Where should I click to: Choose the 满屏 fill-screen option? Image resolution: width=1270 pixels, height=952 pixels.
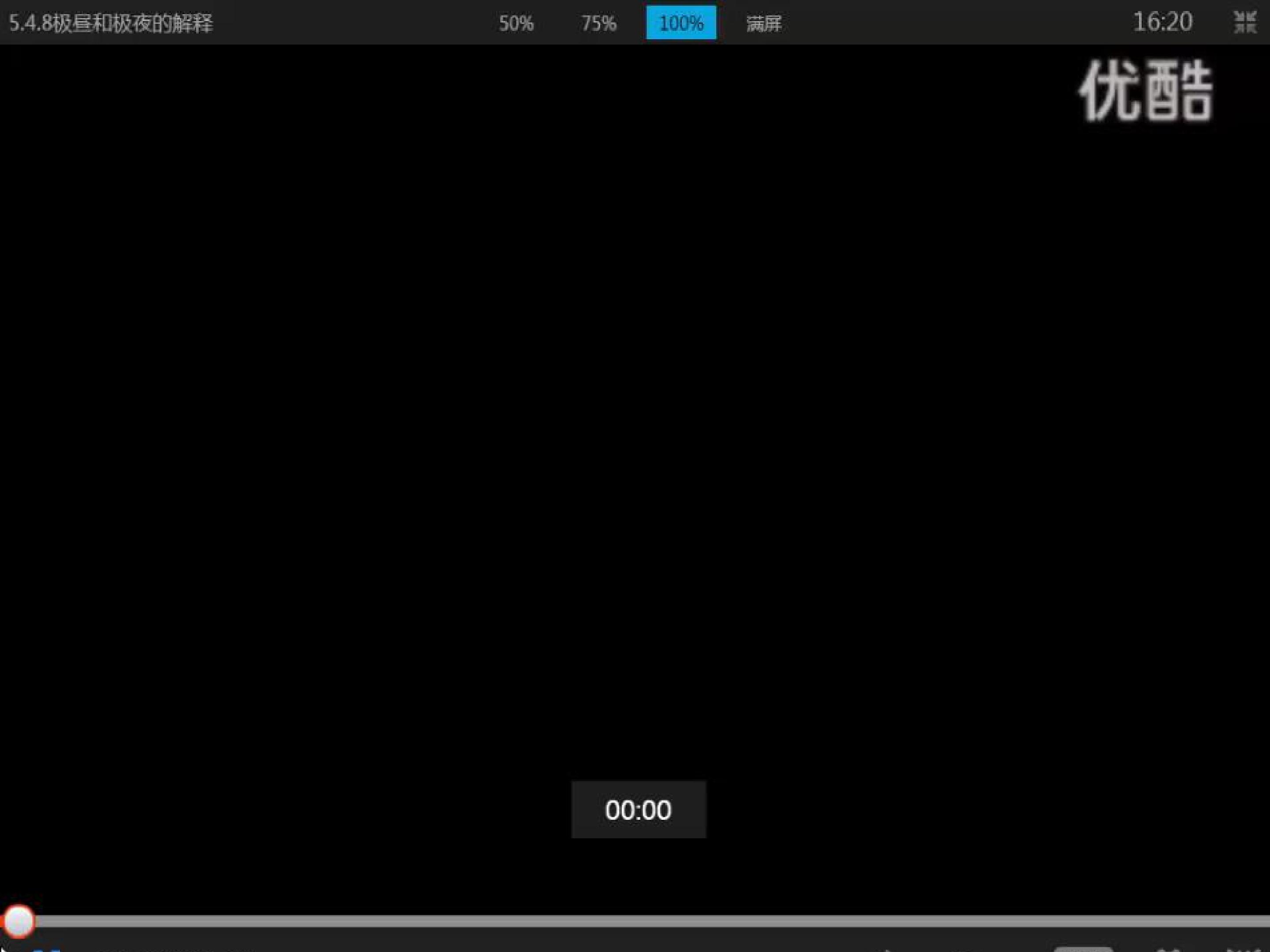pyautogui.click(x=764, y=23)
